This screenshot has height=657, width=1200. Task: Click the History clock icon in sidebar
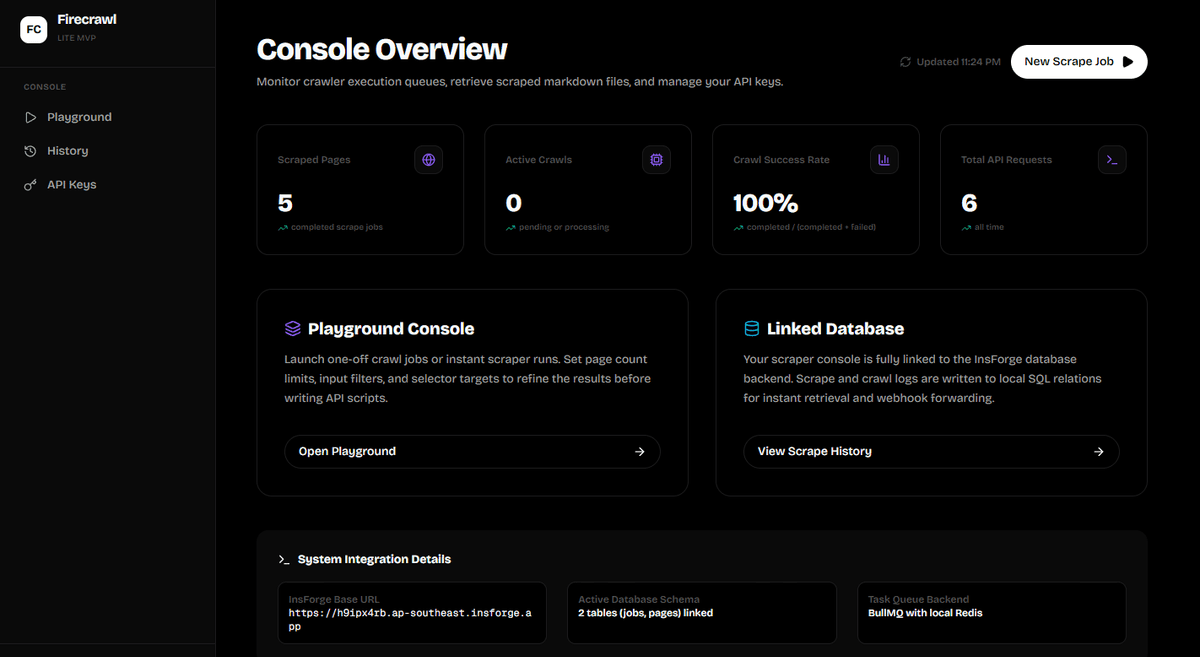pos(30,151)
